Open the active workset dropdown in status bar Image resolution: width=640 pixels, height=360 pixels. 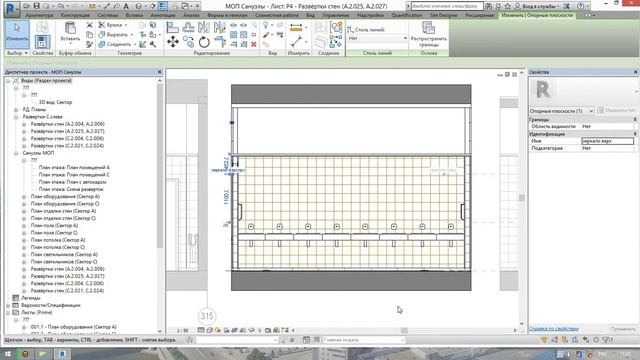pos(237,340)
